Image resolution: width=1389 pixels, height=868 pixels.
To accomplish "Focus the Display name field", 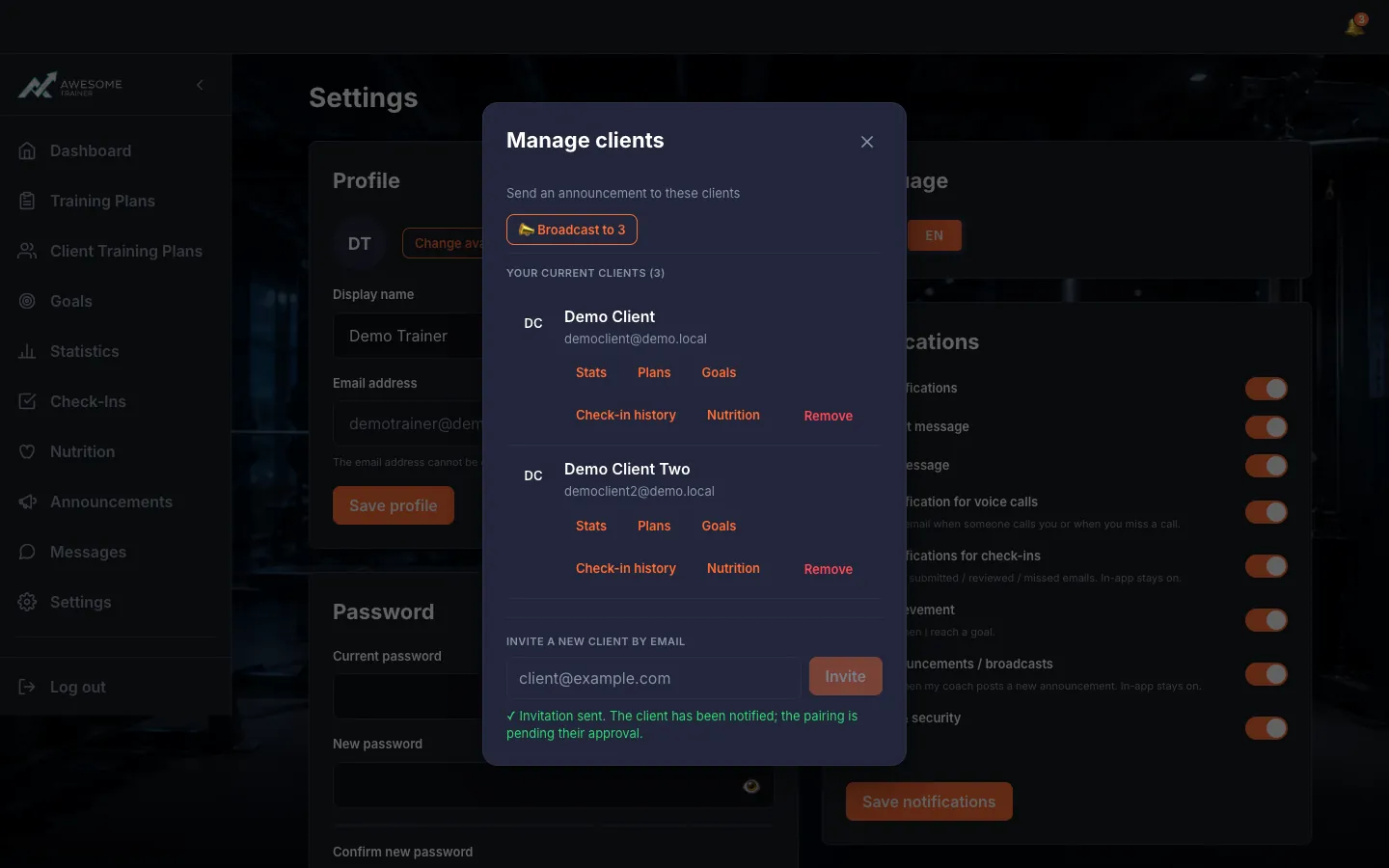I will tap(408, 336).
